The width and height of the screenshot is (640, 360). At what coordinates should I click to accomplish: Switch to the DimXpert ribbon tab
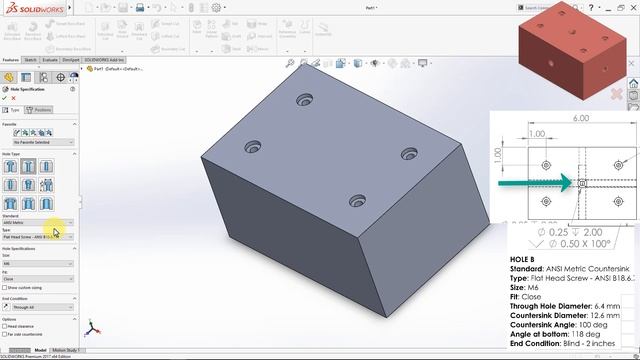click(x=71, y=60)
